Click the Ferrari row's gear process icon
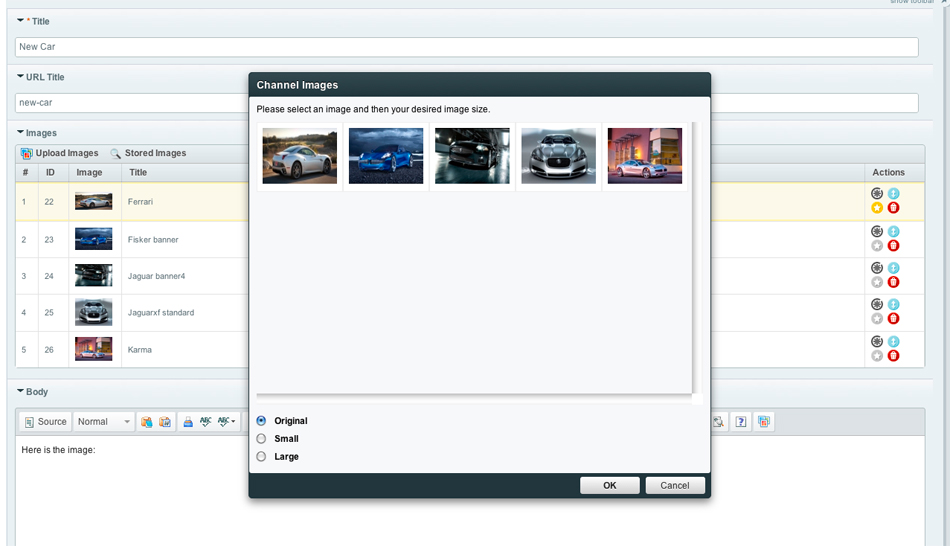The height and width of the screenshot is (546, 950). pos(877,193)
